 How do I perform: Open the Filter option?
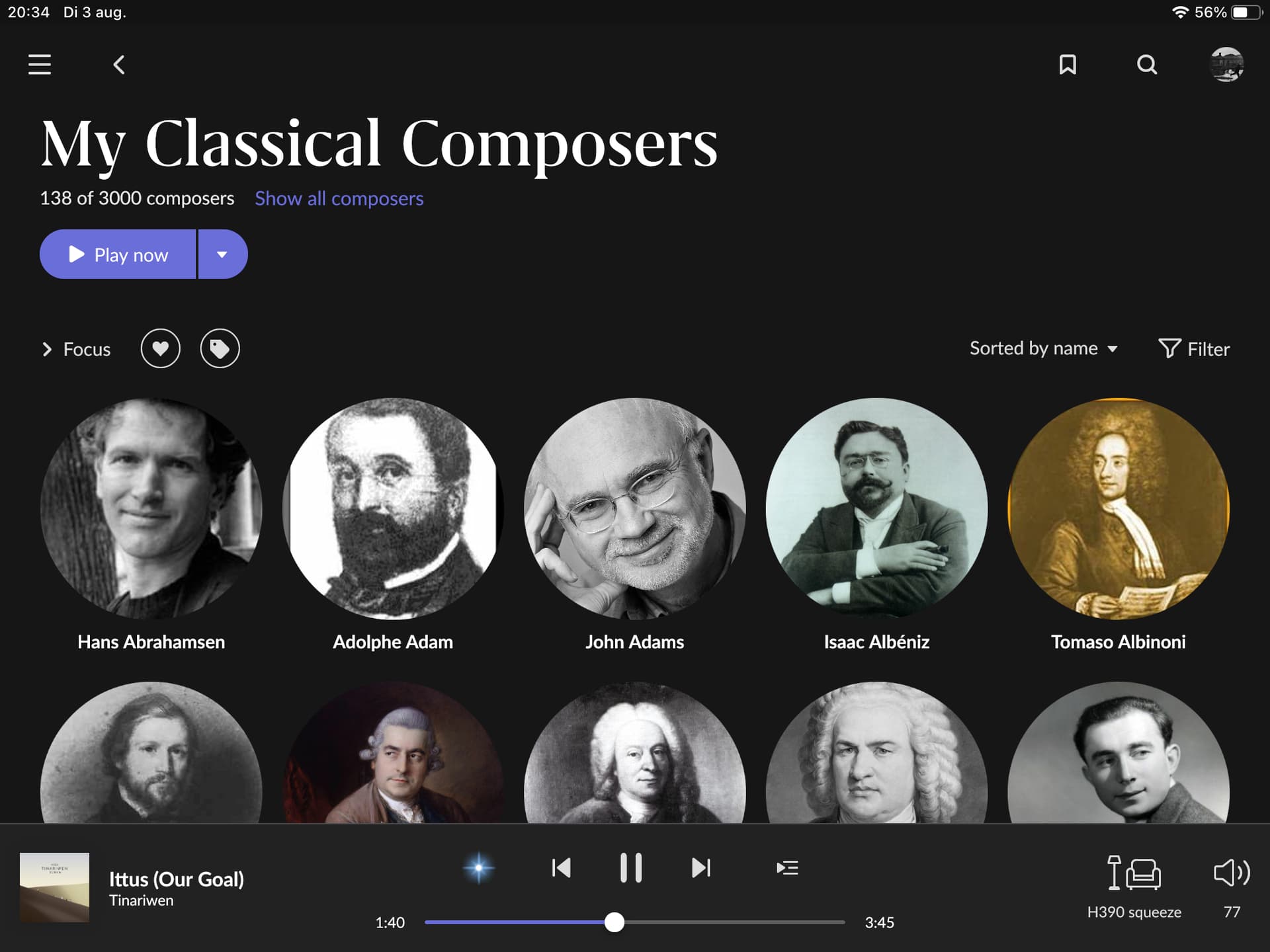(1194, 349)
